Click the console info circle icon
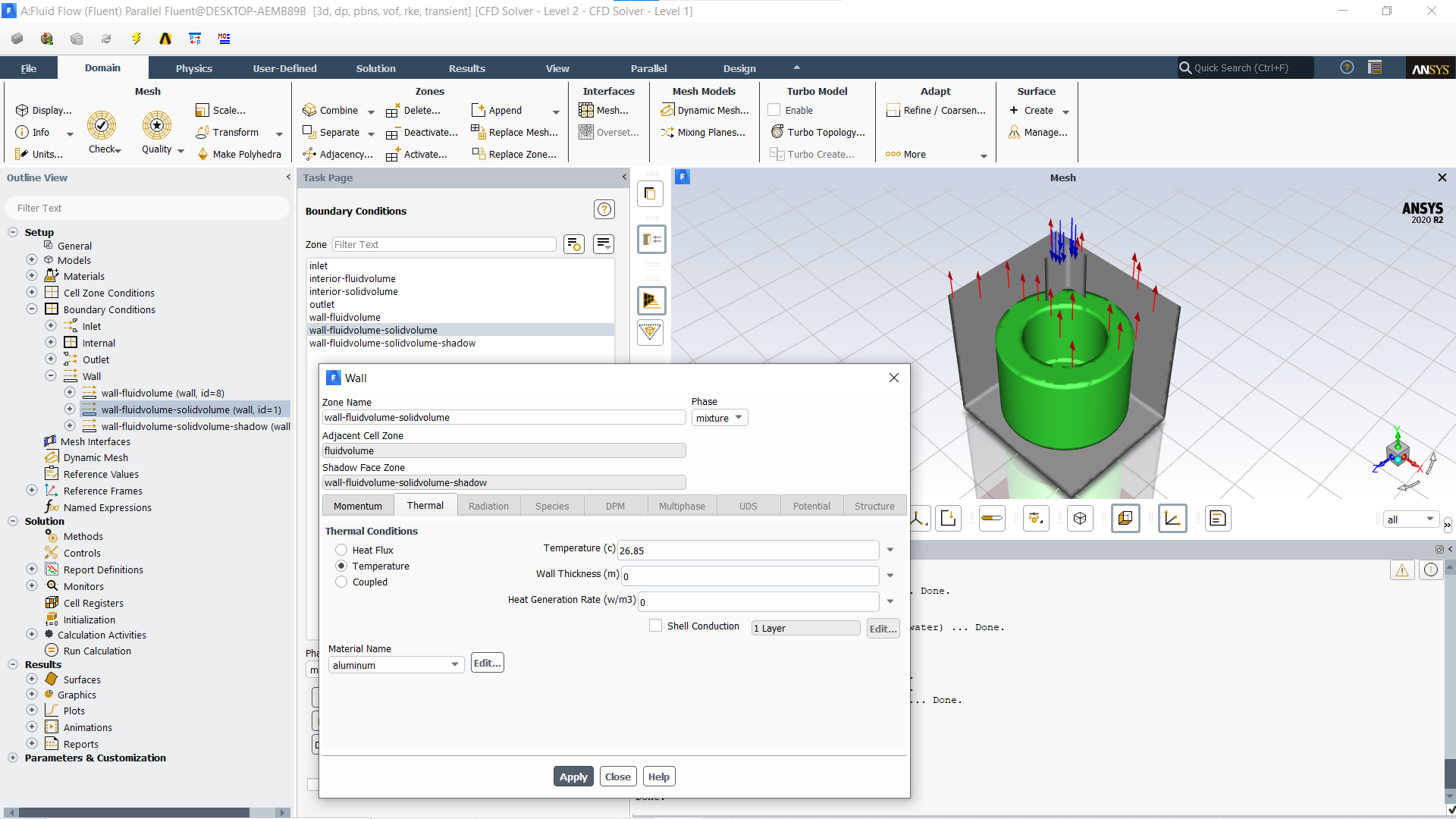The width and height of the screenshot is (1456, 819). point(1431,570)
